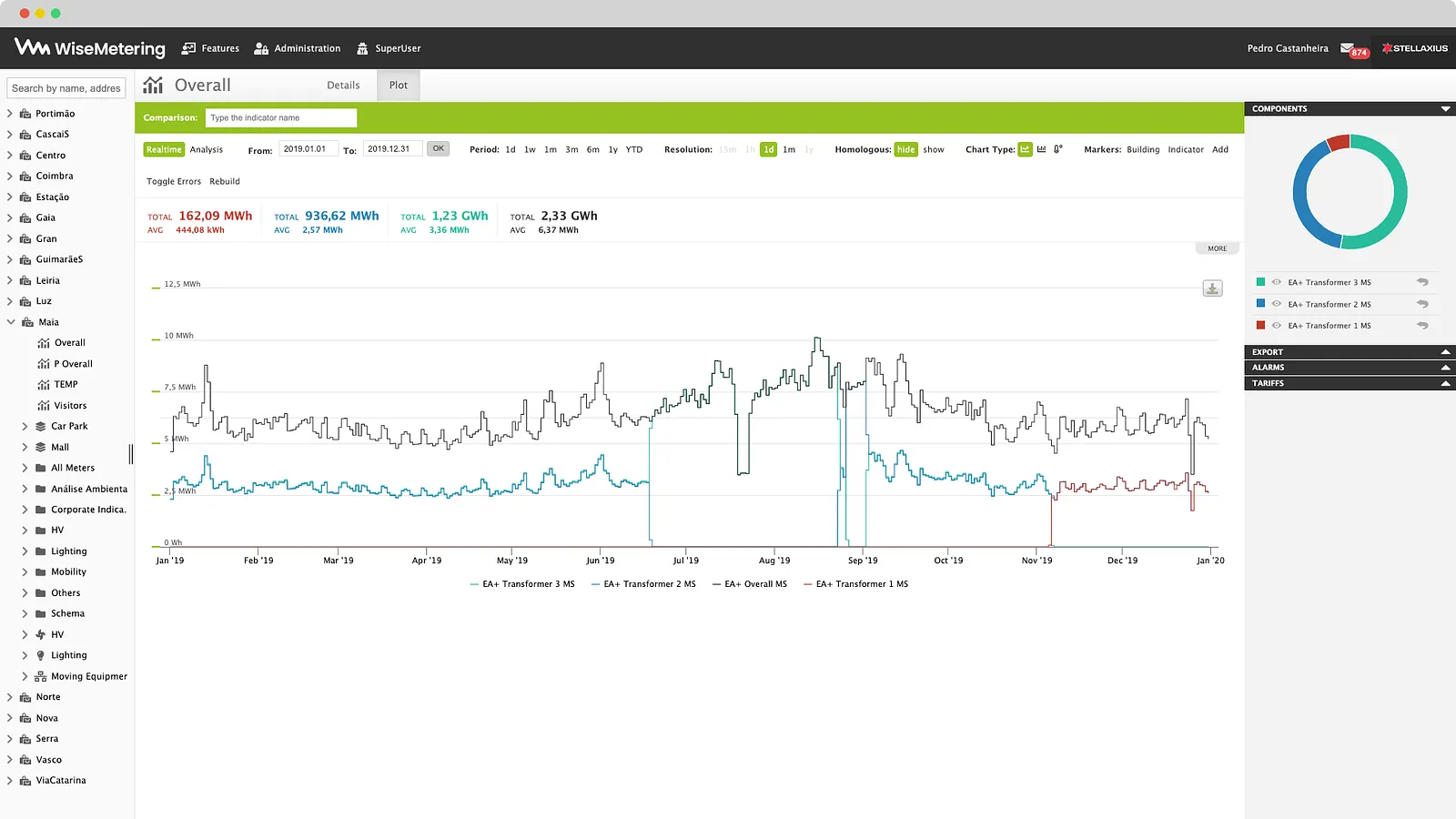Toggle Homologous to show
1456x819 pixels.
coord(934,149)
